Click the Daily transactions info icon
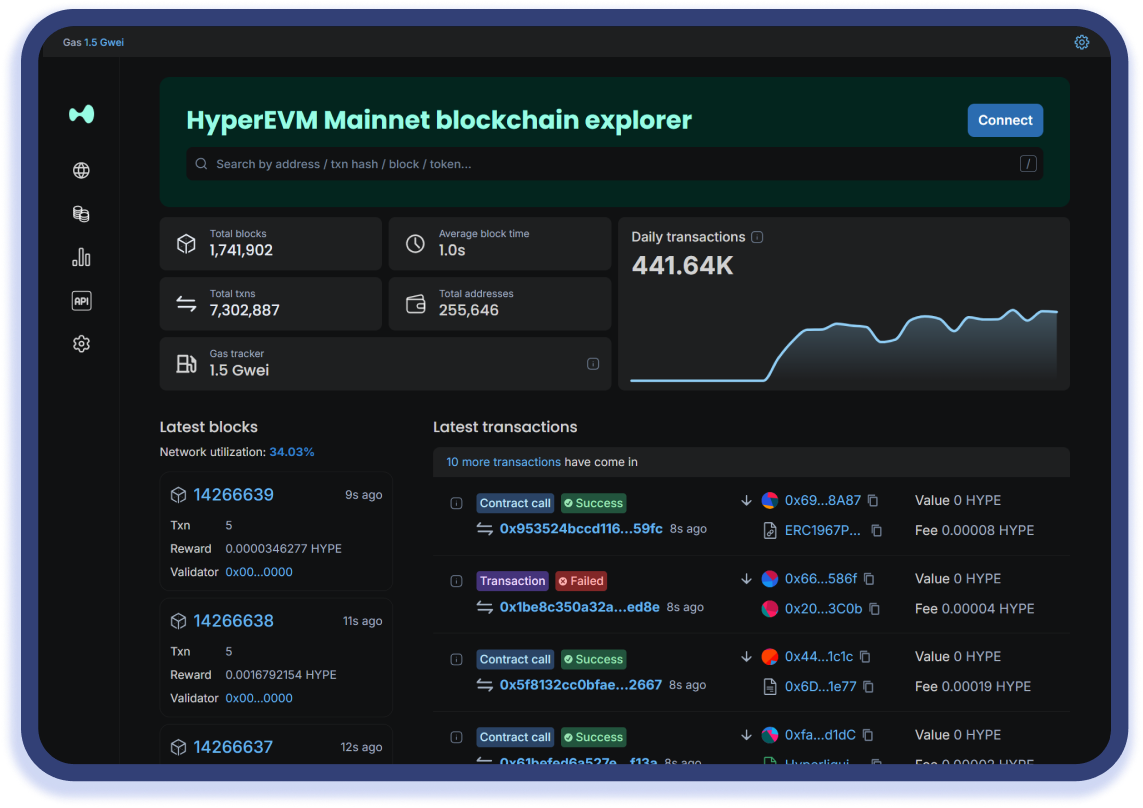1143x808 pixels. pyautogui.click(x=757, y=237)
